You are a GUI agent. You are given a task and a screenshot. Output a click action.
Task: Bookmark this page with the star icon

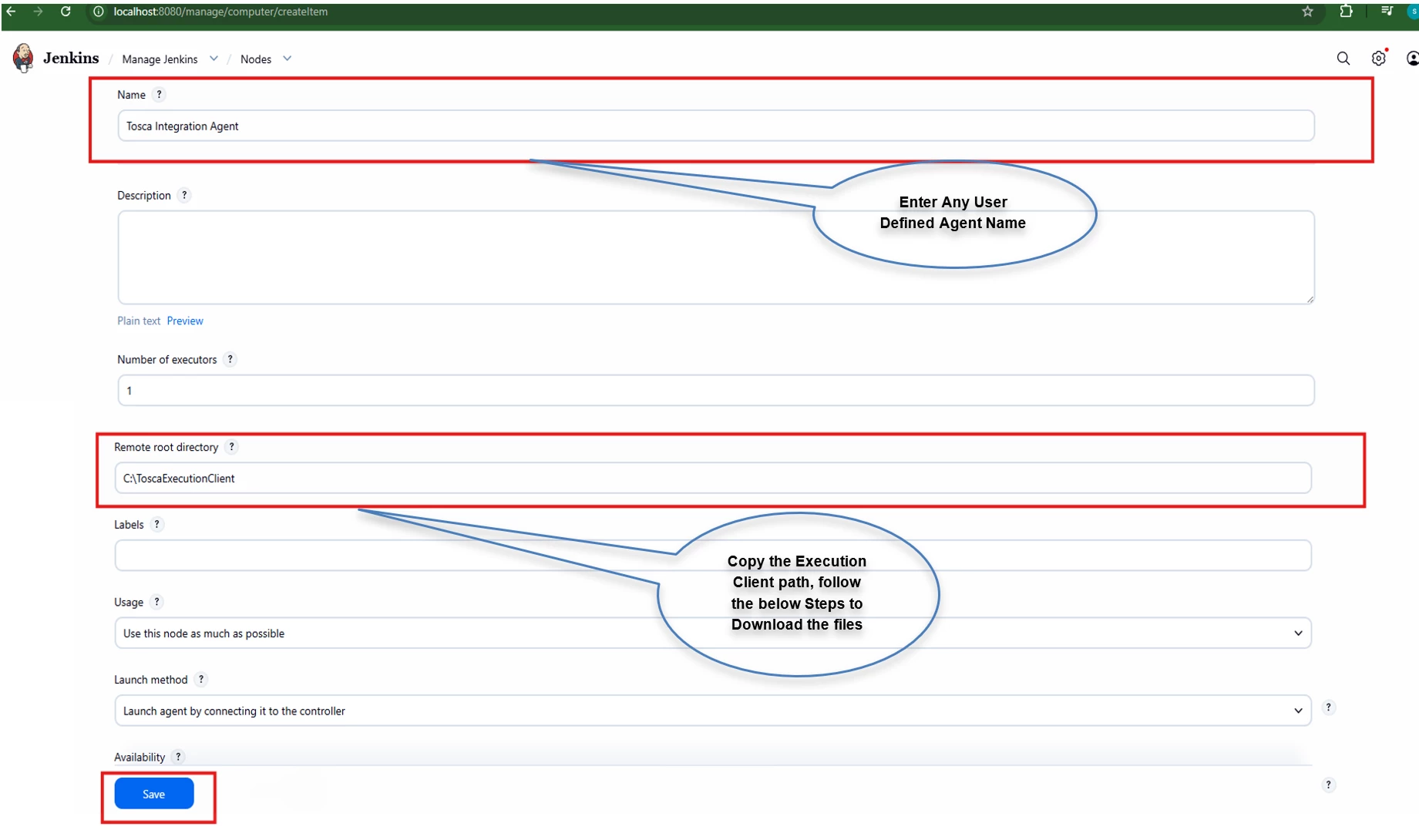pyautogui.click(x=1307, y=12)
